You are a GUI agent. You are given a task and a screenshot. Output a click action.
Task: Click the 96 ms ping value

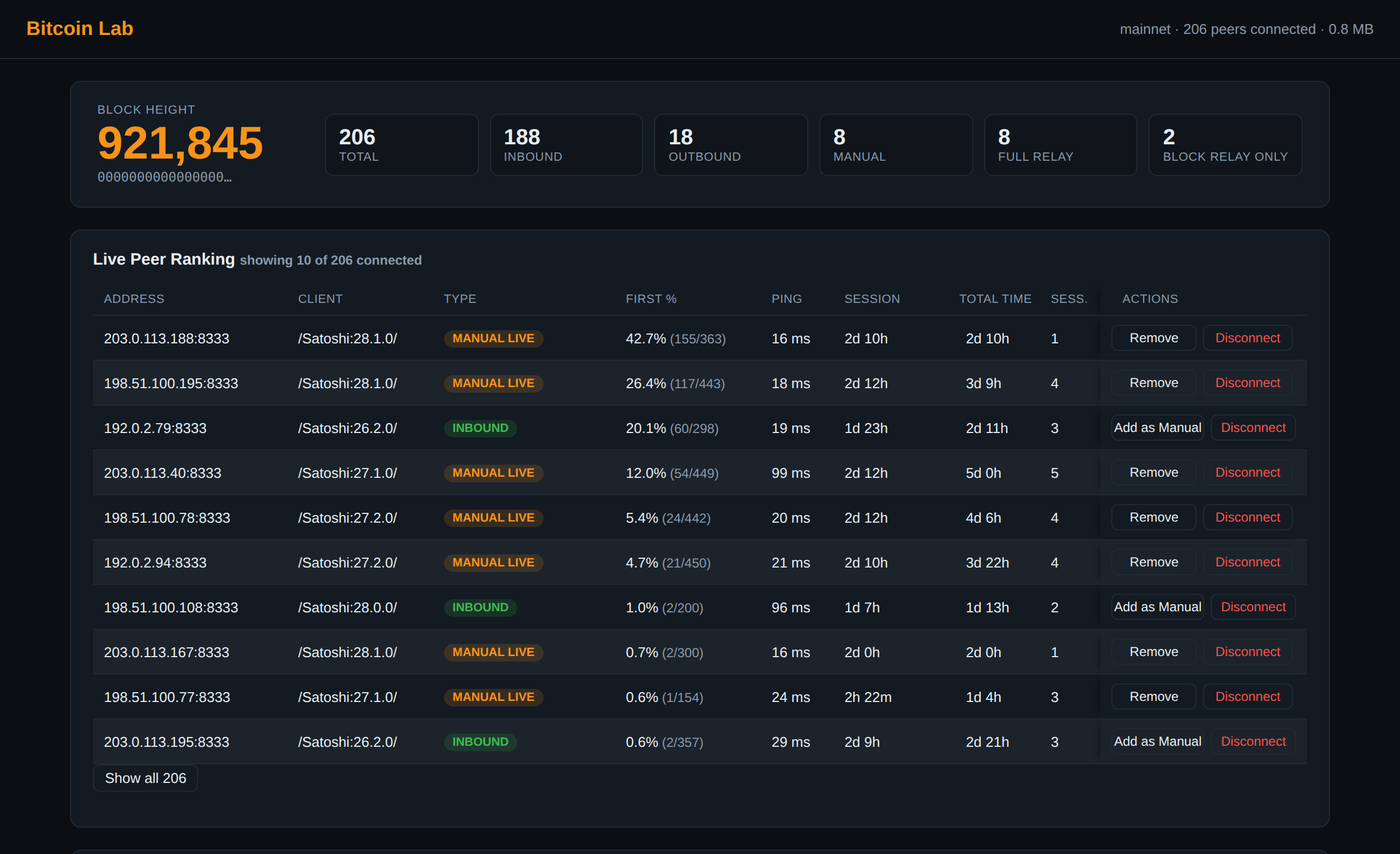790,608
